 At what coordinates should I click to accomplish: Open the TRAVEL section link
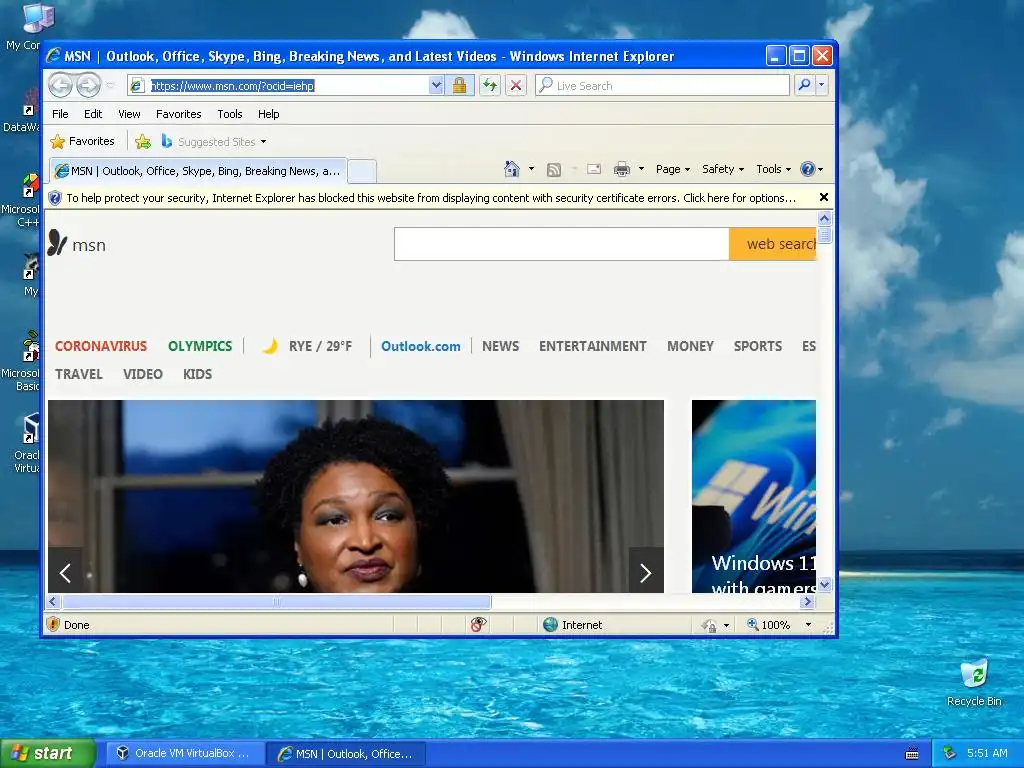pyautogui.click(x=79, y=374)
